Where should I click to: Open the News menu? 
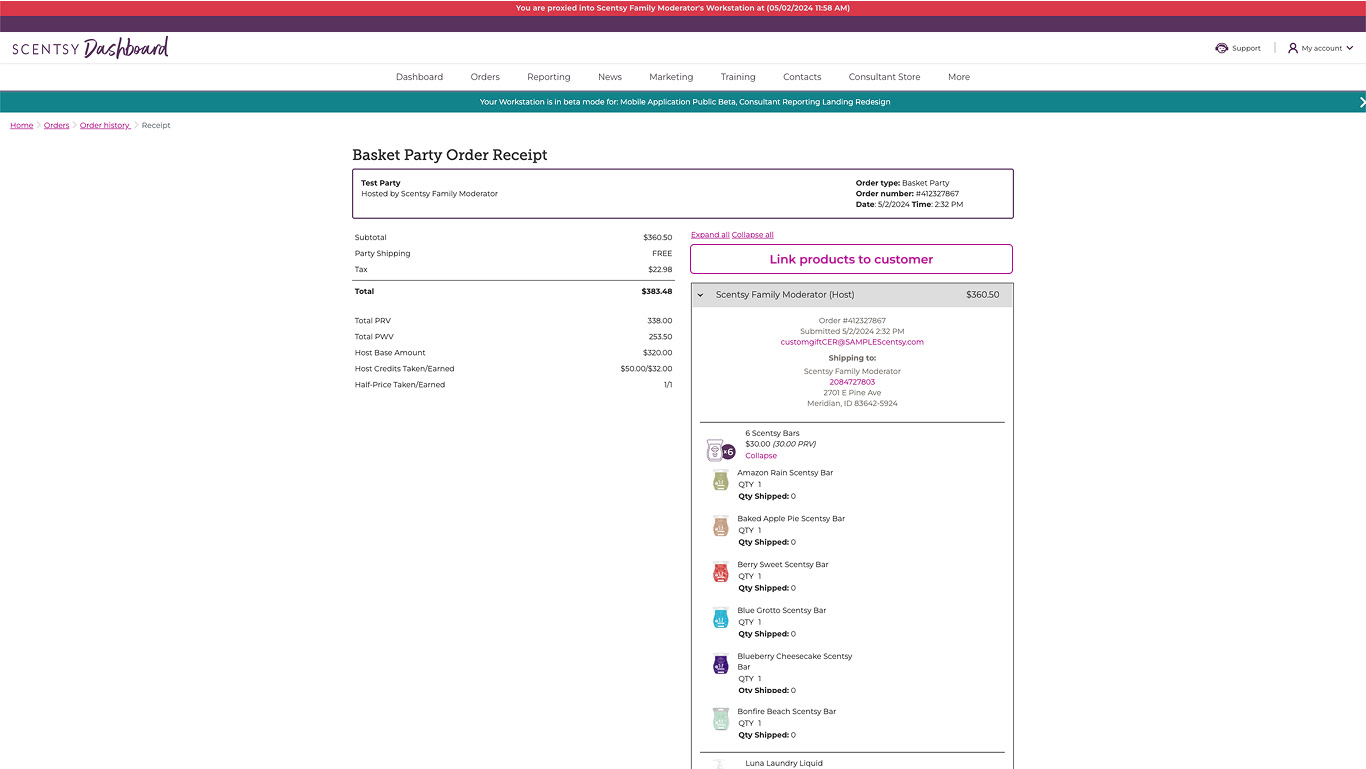pos(610,77)
